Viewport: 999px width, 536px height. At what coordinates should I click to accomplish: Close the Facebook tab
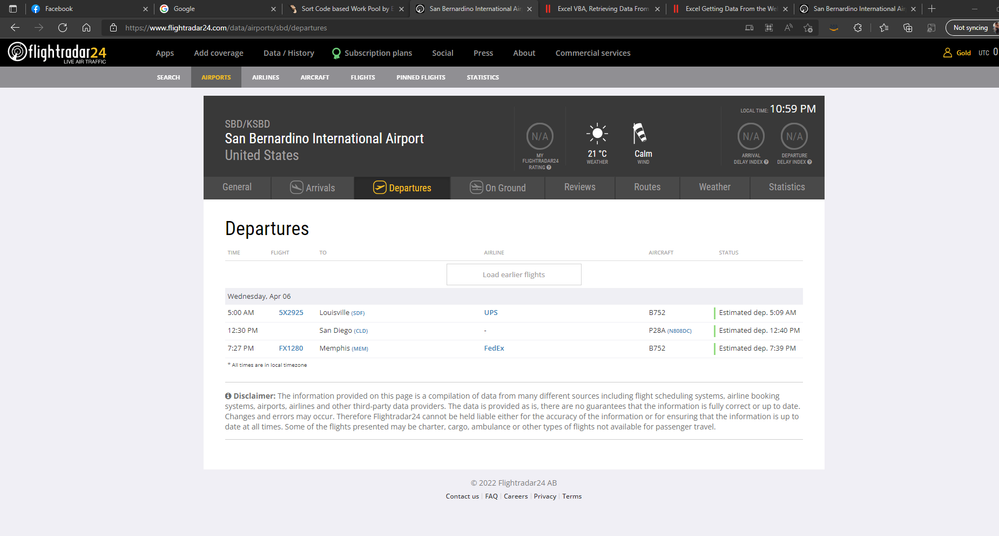coord(145,9)
